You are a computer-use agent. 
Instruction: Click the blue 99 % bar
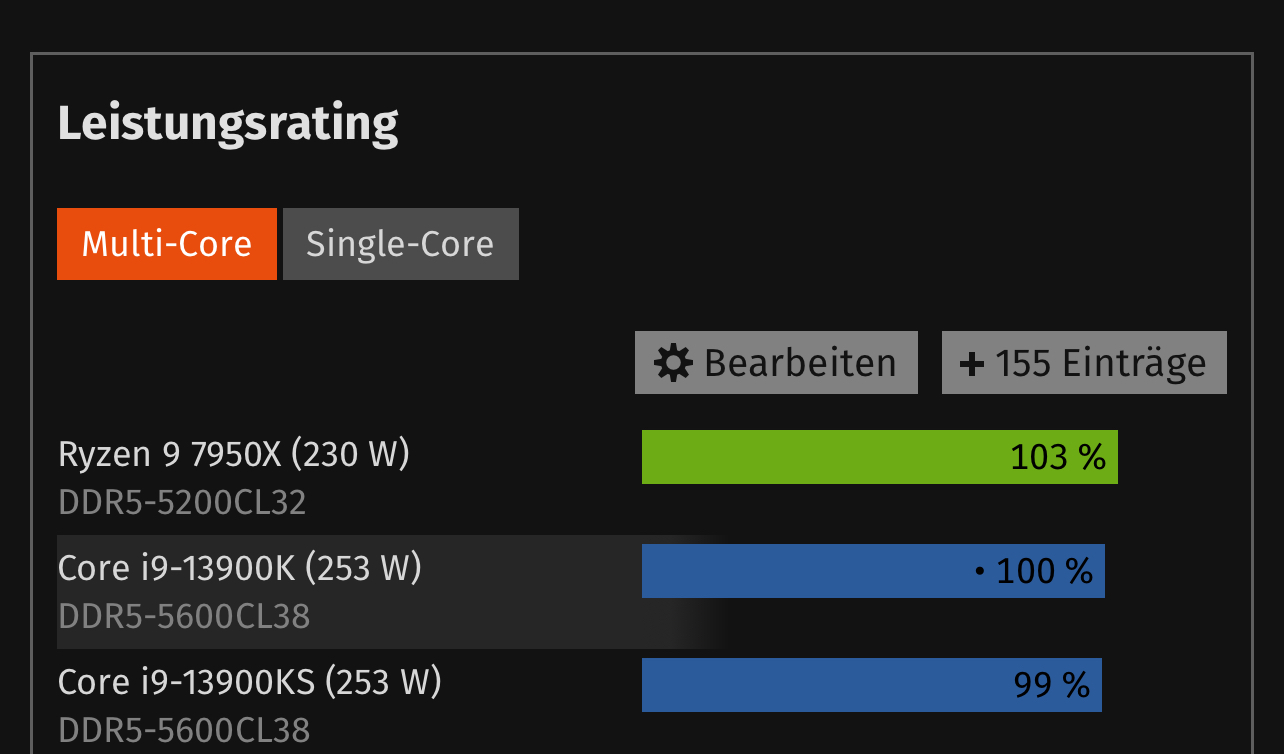[x=871, y=685]
